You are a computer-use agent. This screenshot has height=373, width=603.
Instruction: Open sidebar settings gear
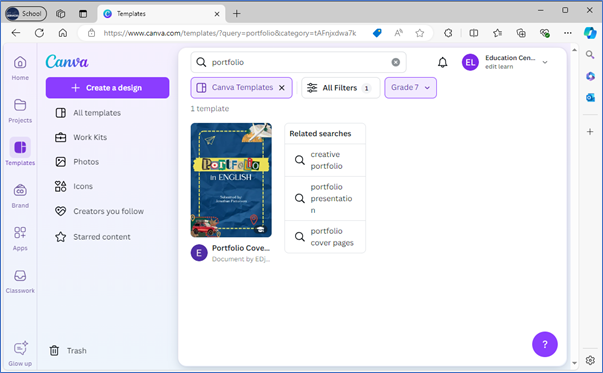[590, 360]
